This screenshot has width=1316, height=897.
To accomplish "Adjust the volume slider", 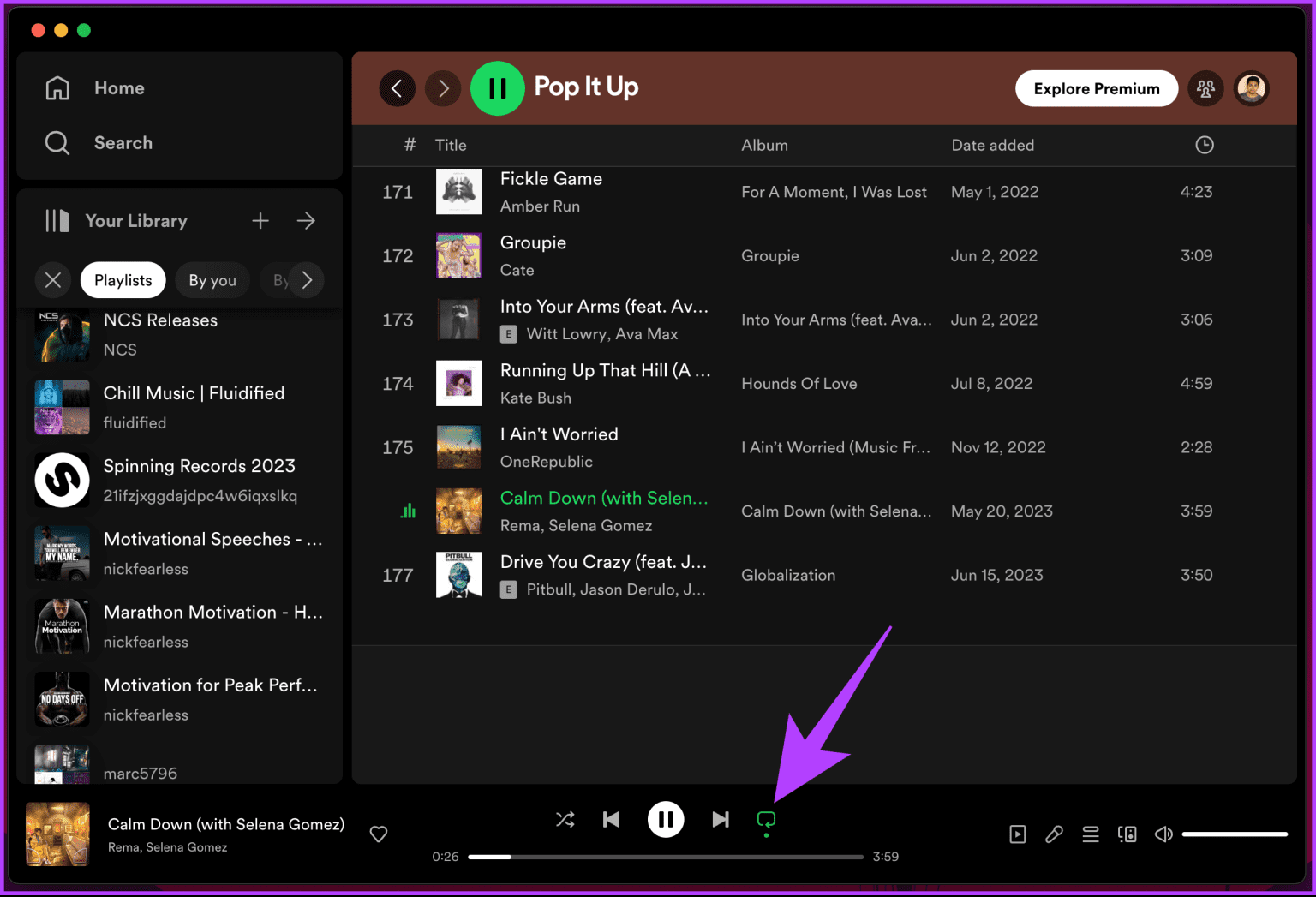I will (x=1235, y=834).
